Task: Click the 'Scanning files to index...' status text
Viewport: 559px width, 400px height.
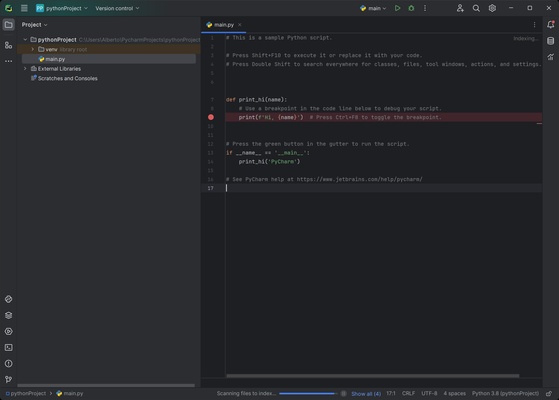Action: click(246, 393)
